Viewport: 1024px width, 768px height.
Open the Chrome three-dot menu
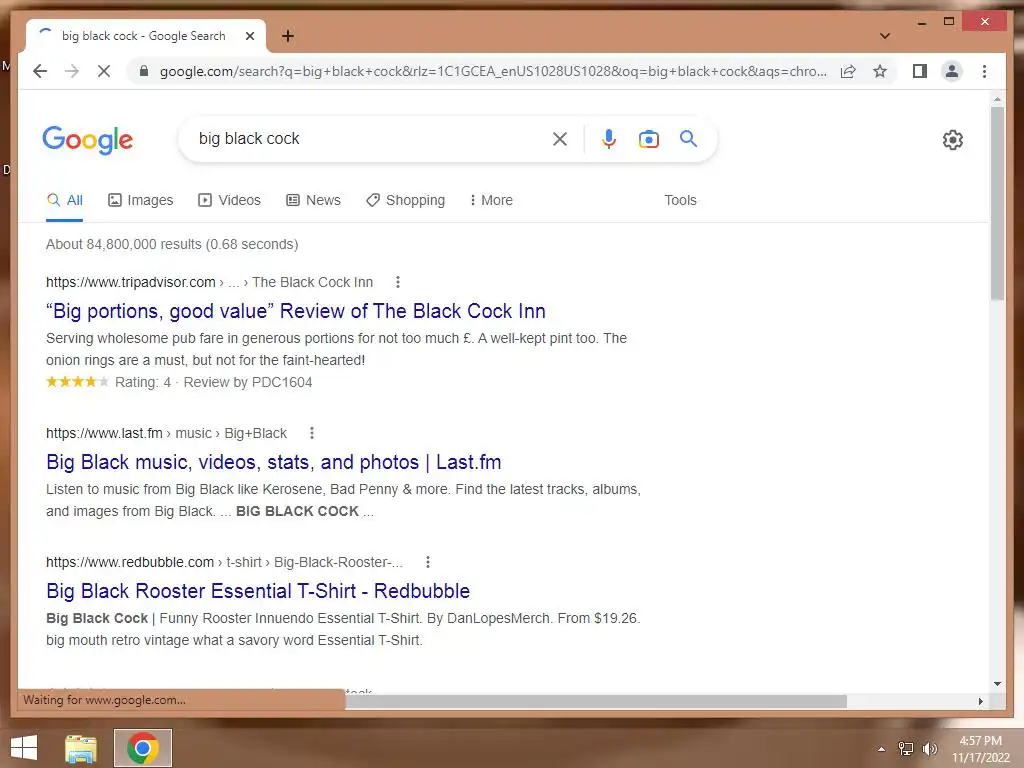coord(984,71)
